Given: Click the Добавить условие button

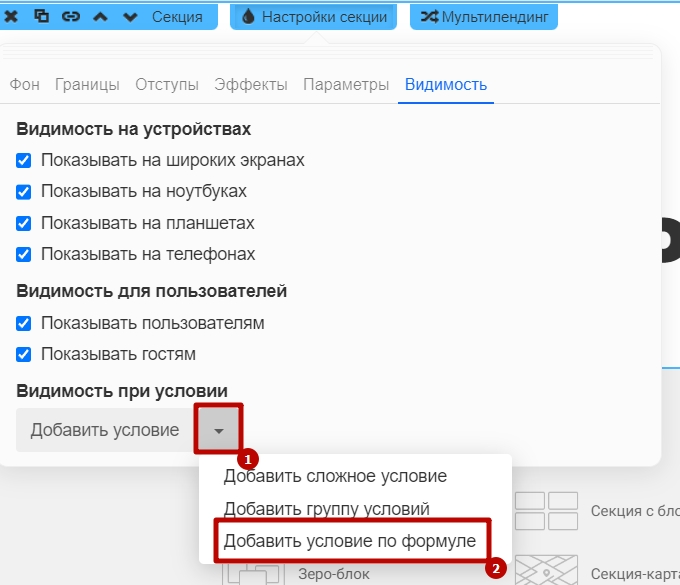Looking at the screenshot, I should point(105,430).
